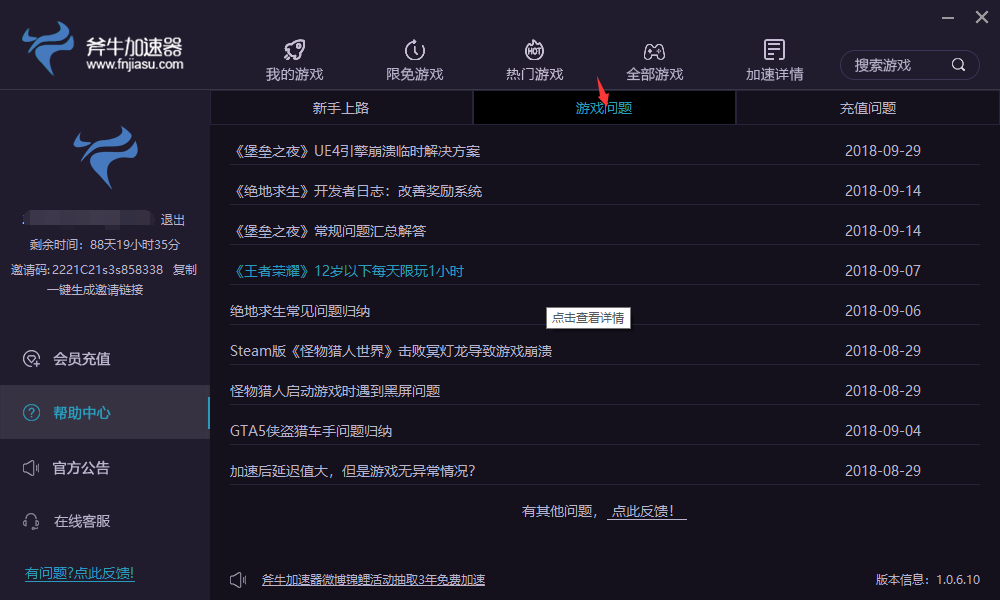Viewport: 1000px width, 600px height.
Task: Click the 剩余时间: 88天19小时35分 text
Action: pyautogui.click(x=105, y=245)
